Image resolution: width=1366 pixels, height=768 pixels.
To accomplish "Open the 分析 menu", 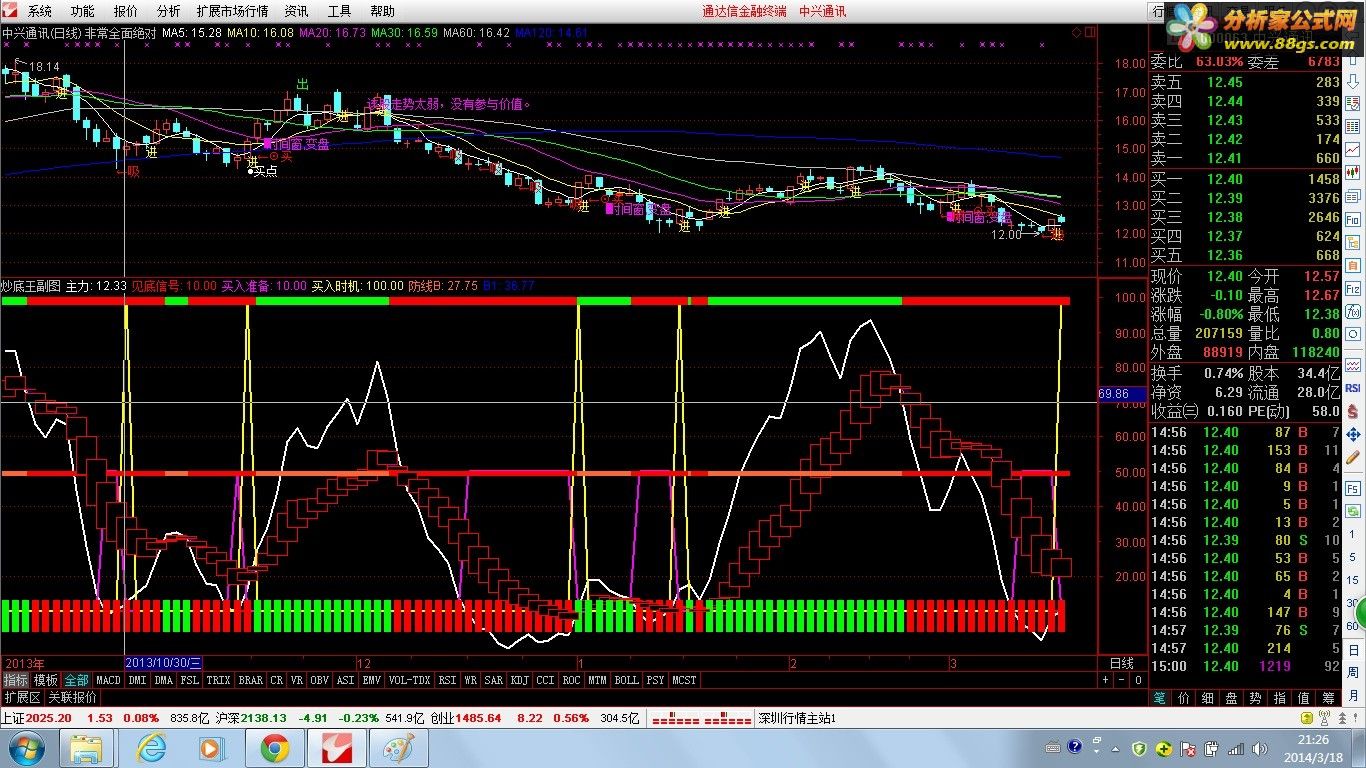I will pyautogui.click(x=168, y=11).
